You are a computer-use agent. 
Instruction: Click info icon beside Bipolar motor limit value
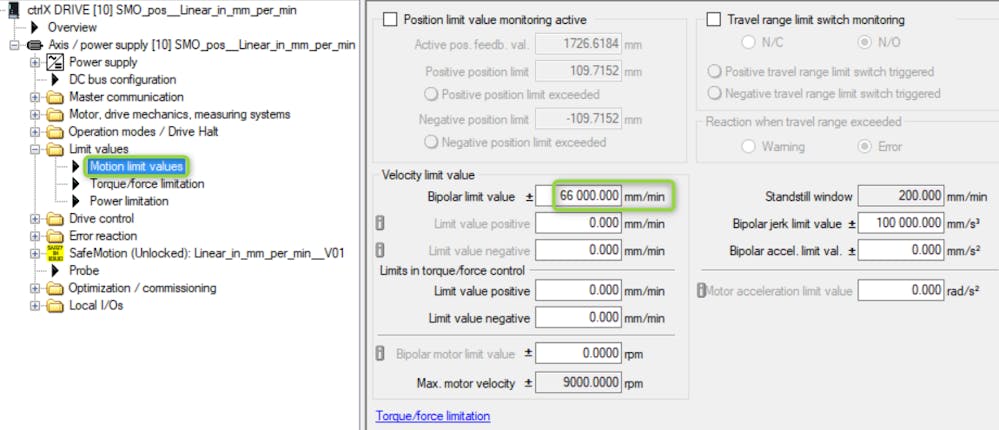(380, 353)
